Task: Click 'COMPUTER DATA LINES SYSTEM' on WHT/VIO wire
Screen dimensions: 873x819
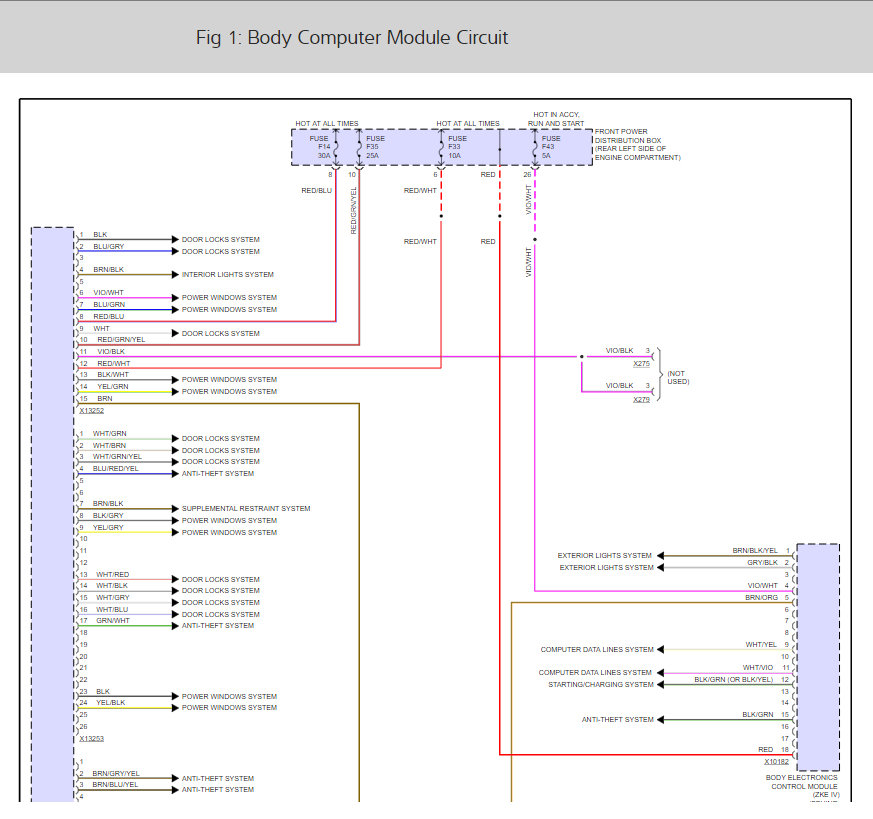Action: pos(595,673)
